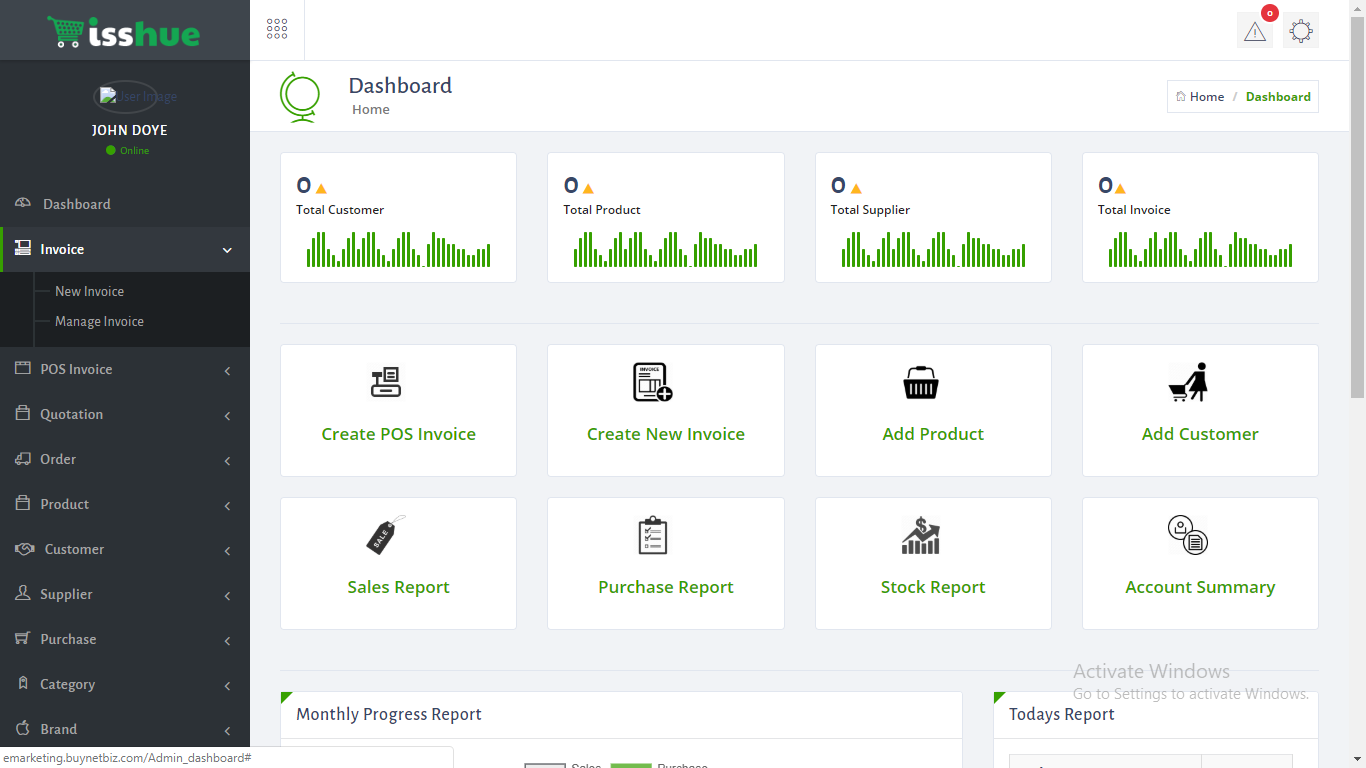Select New Invoice submenu item
This screenshot has width=1366, height=768.
click(89, 291)
